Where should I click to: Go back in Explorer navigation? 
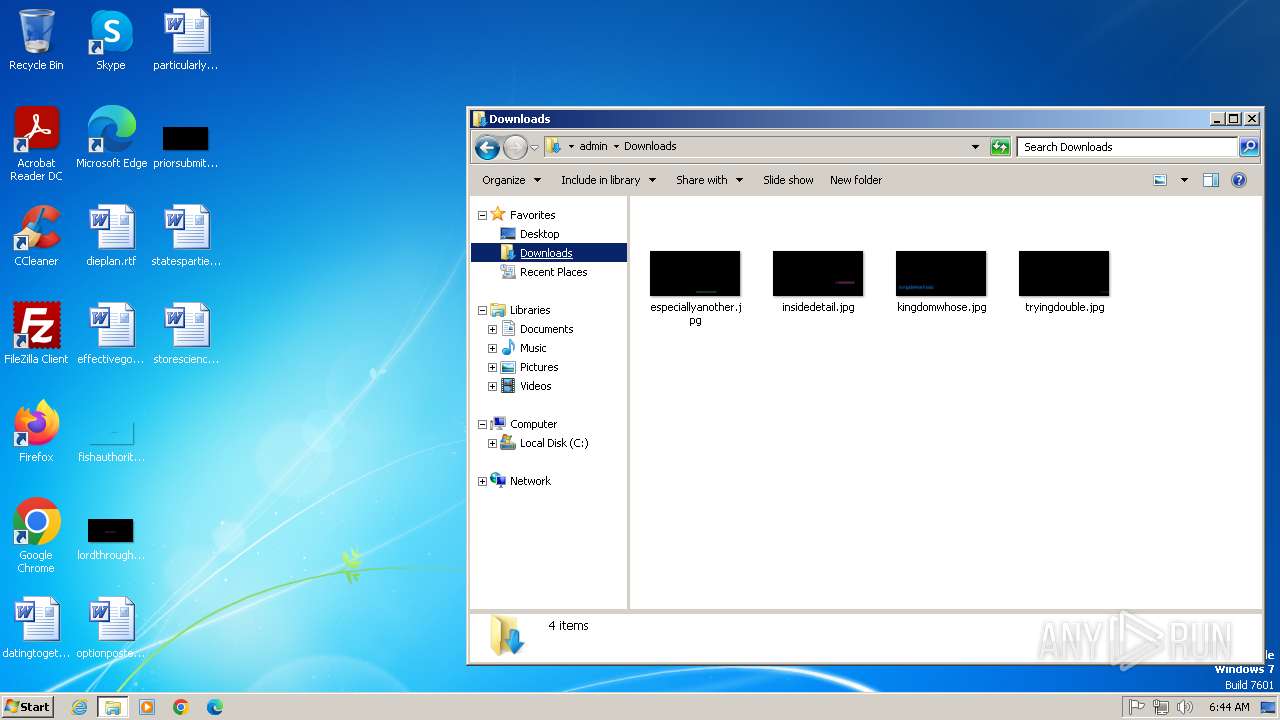[x=487, y=147]
